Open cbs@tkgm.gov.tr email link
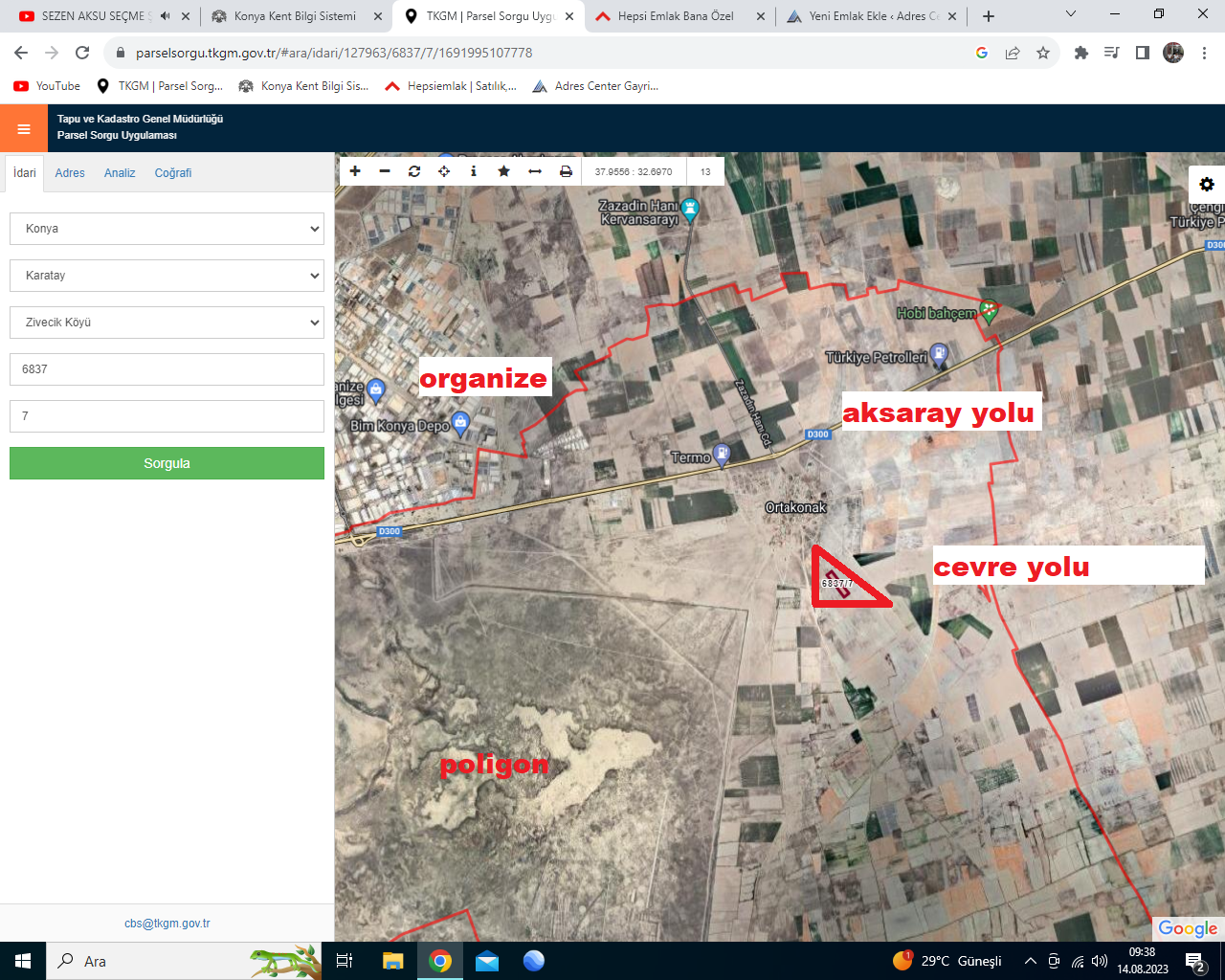Screen dimensions: 1225x980 (x=167, y=924)
